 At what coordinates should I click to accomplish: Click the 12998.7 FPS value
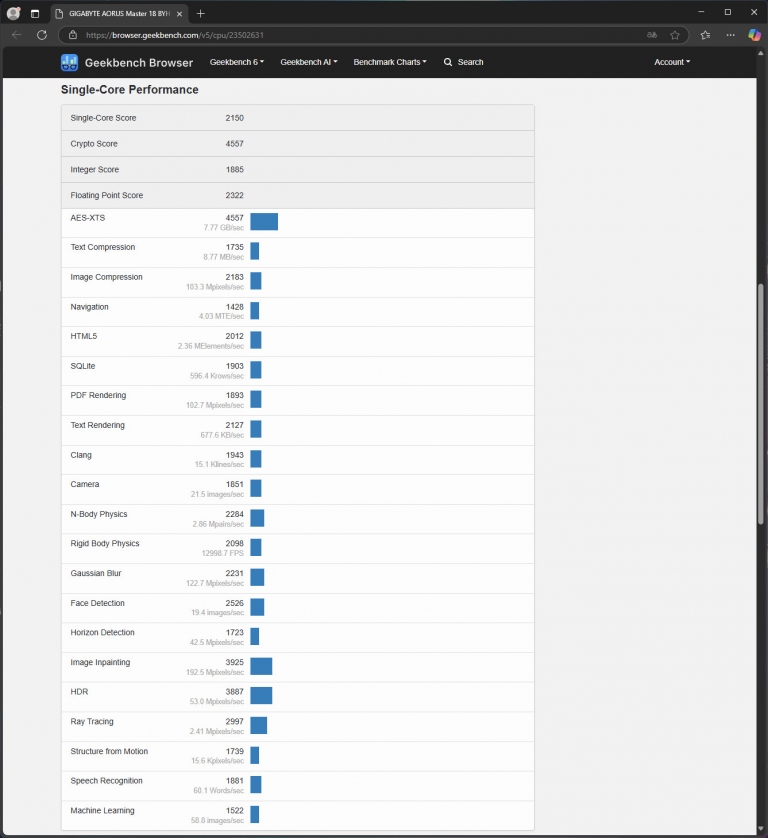coord(222,554)
